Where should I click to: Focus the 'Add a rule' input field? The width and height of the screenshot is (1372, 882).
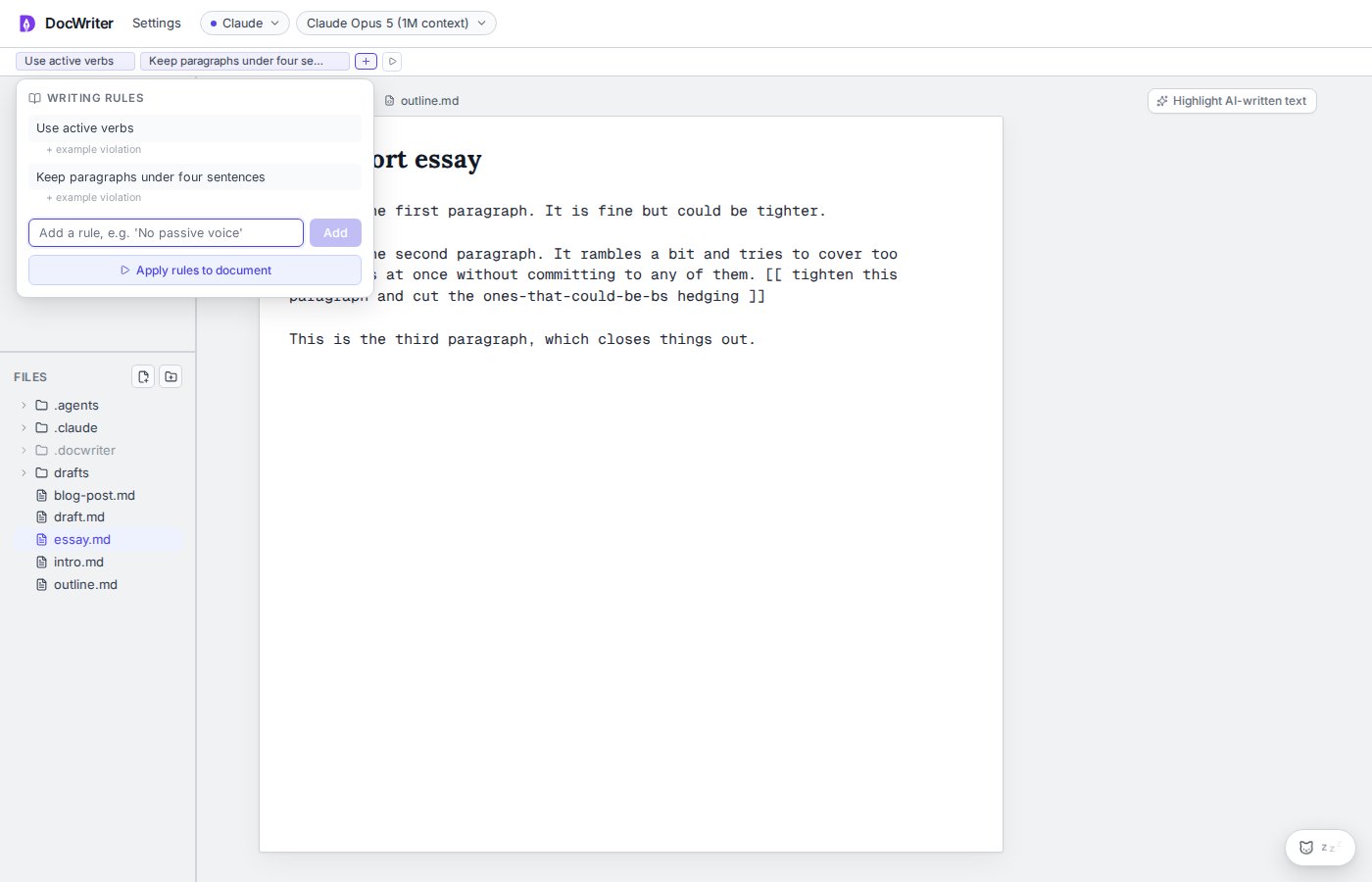(166, 233)
